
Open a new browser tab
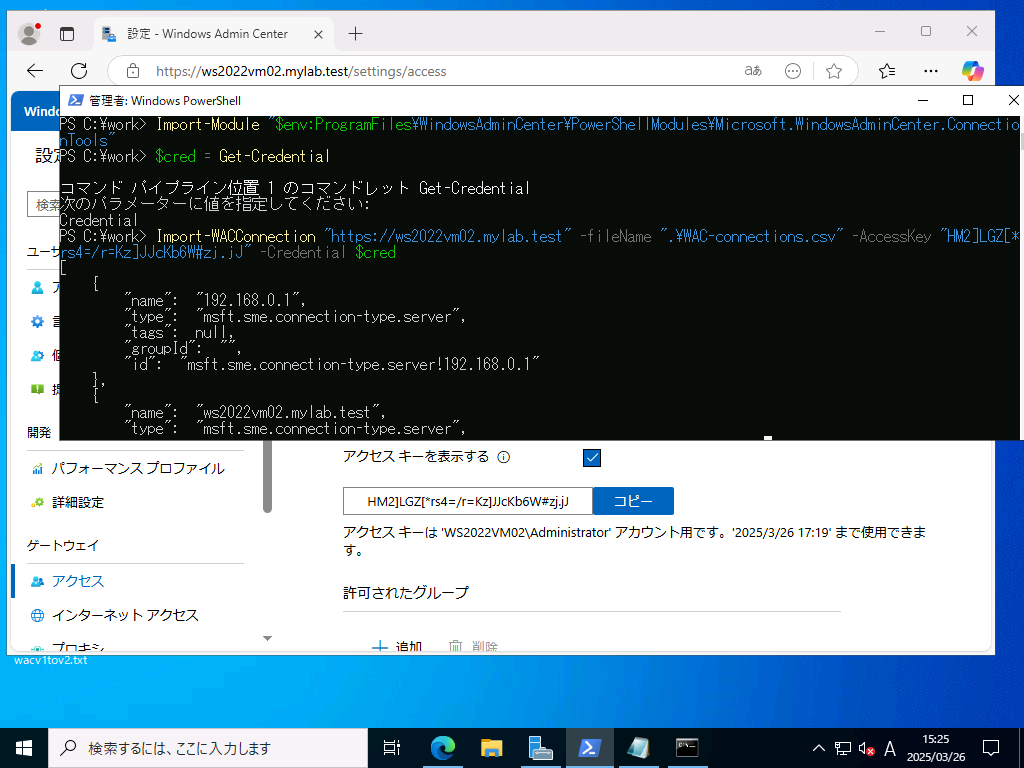tap(355, 34)
